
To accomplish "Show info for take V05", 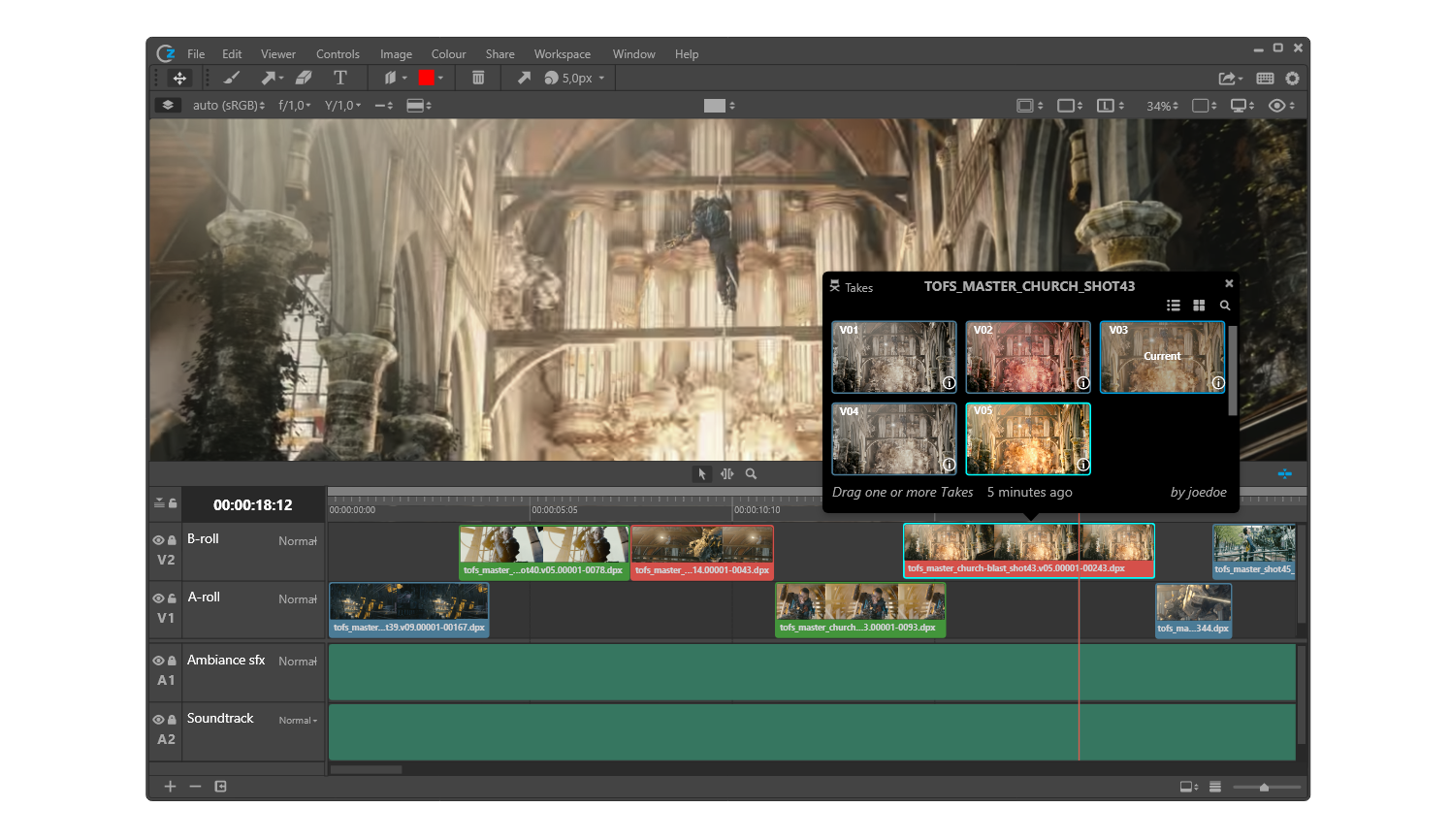I will [x=1083, y=465].
